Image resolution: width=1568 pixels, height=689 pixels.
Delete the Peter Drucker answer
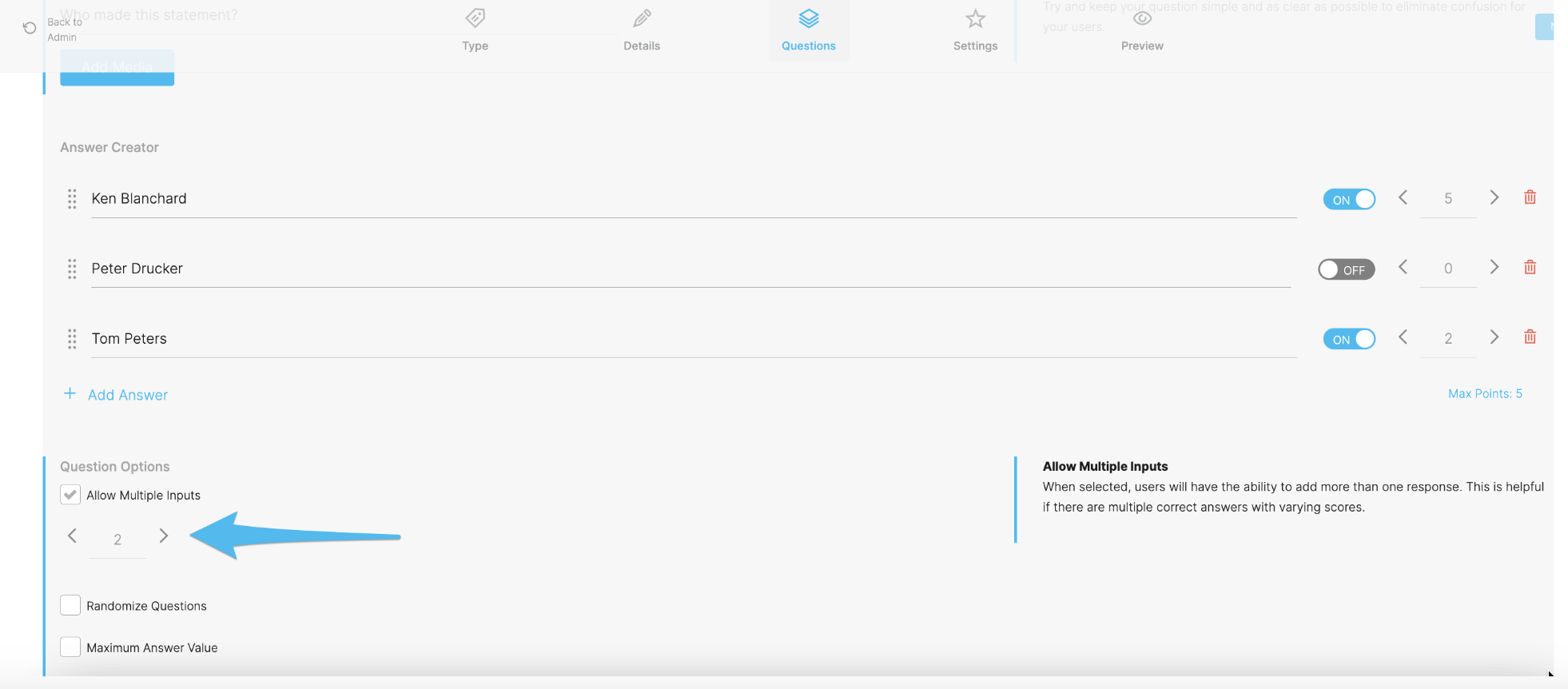pos(1530,267)
